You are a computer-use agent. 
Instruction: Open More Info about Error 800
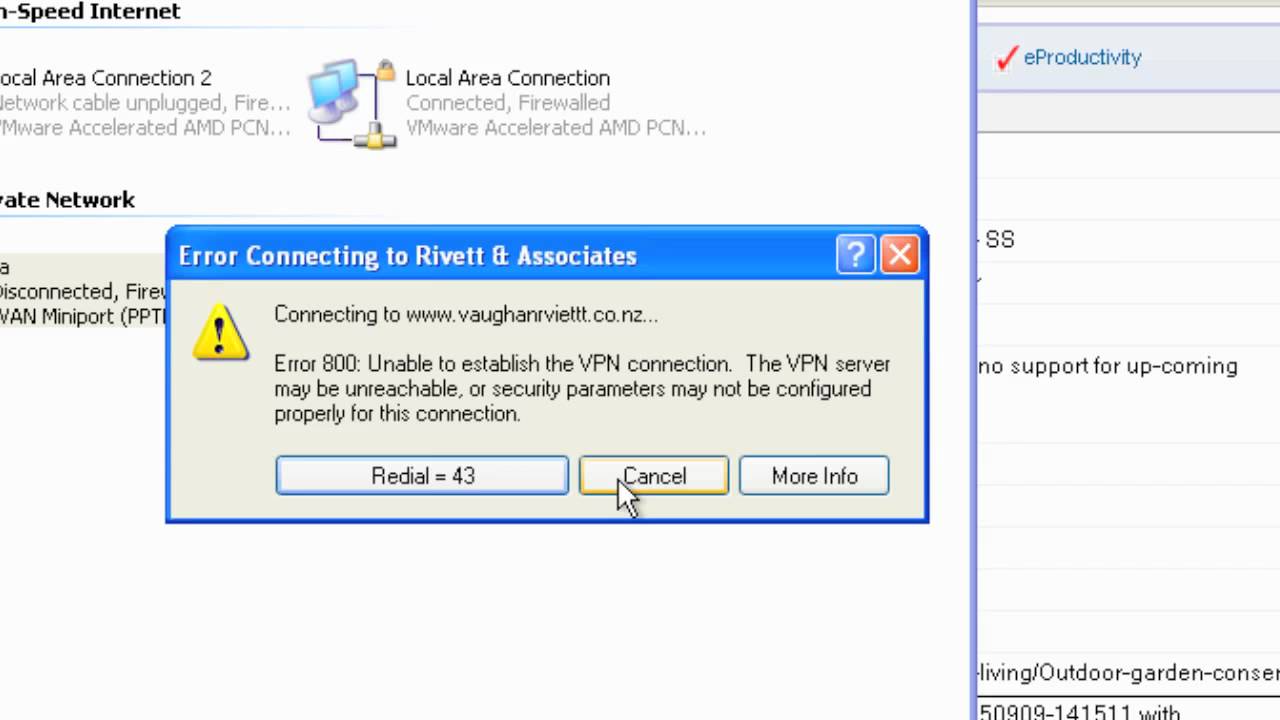coord(814,476)
